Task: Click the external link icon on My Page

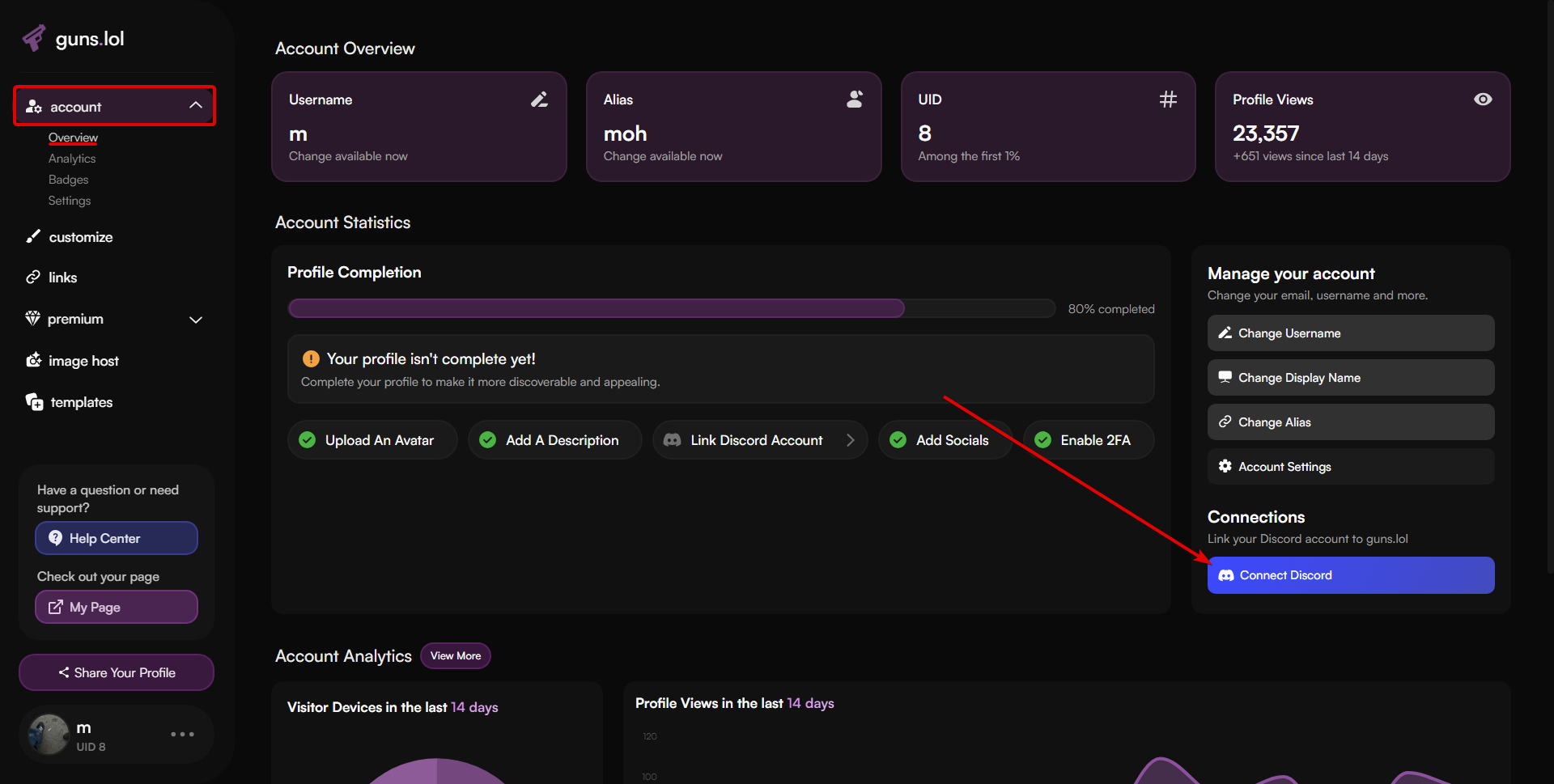Action: click(x=55, y=607)
